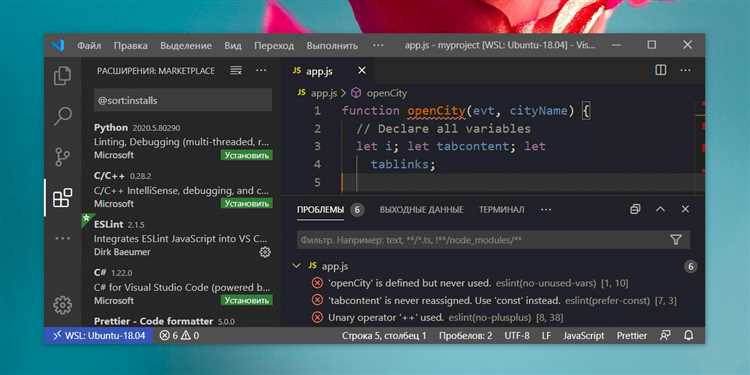Open ESLint extension manage gear
Viewport: 750px width, 375px height.
pos(265,252)
